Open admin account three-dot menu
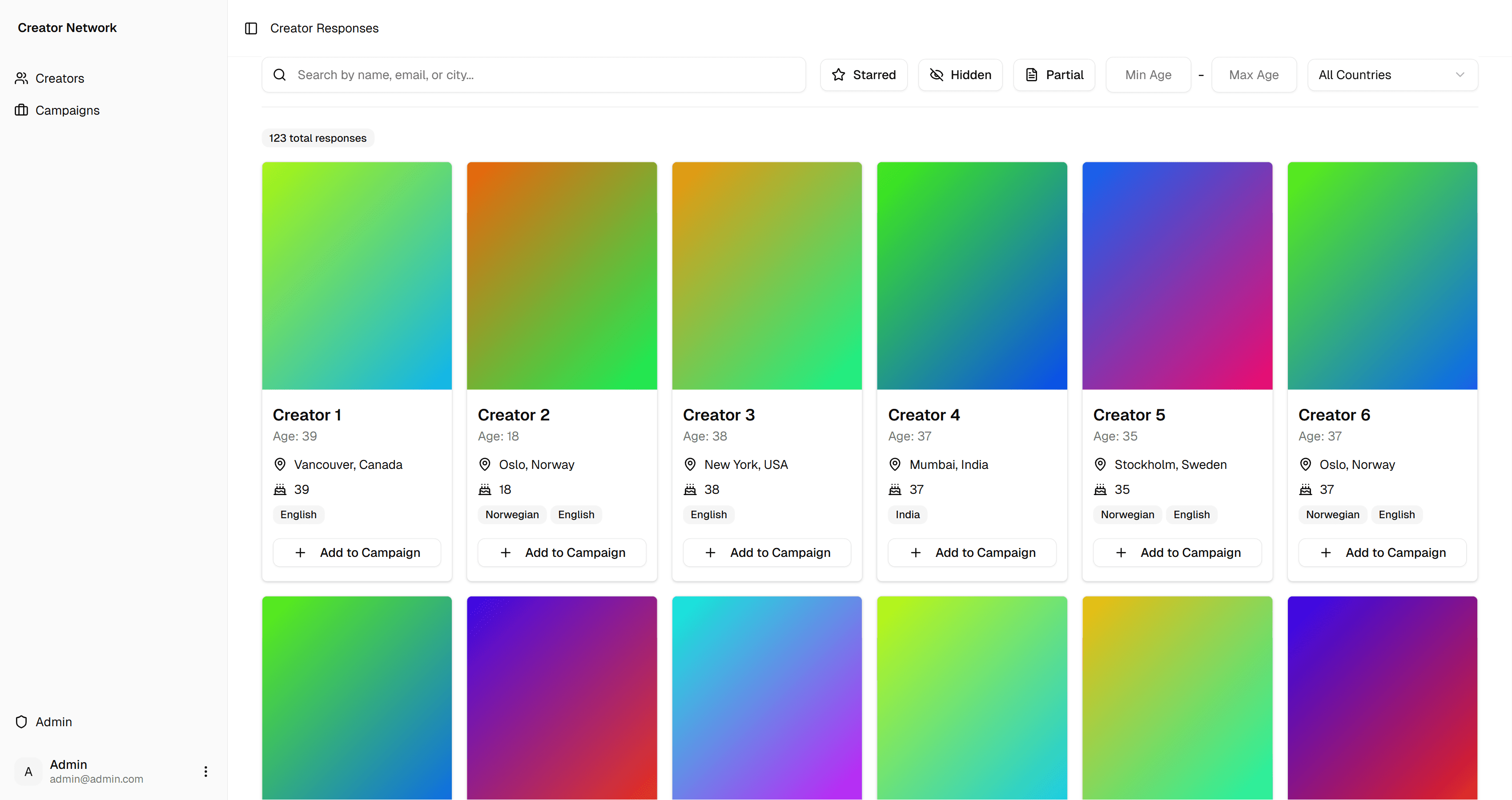 click(205, 771)
